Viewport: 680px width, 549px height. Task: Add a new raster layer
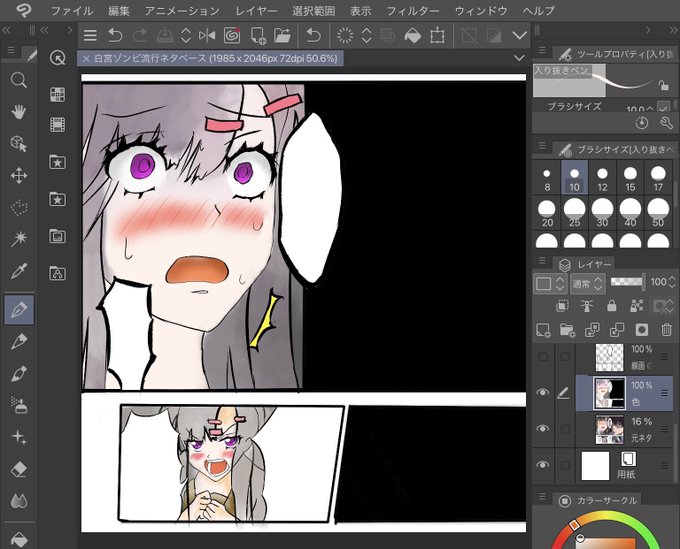[543, 330]
